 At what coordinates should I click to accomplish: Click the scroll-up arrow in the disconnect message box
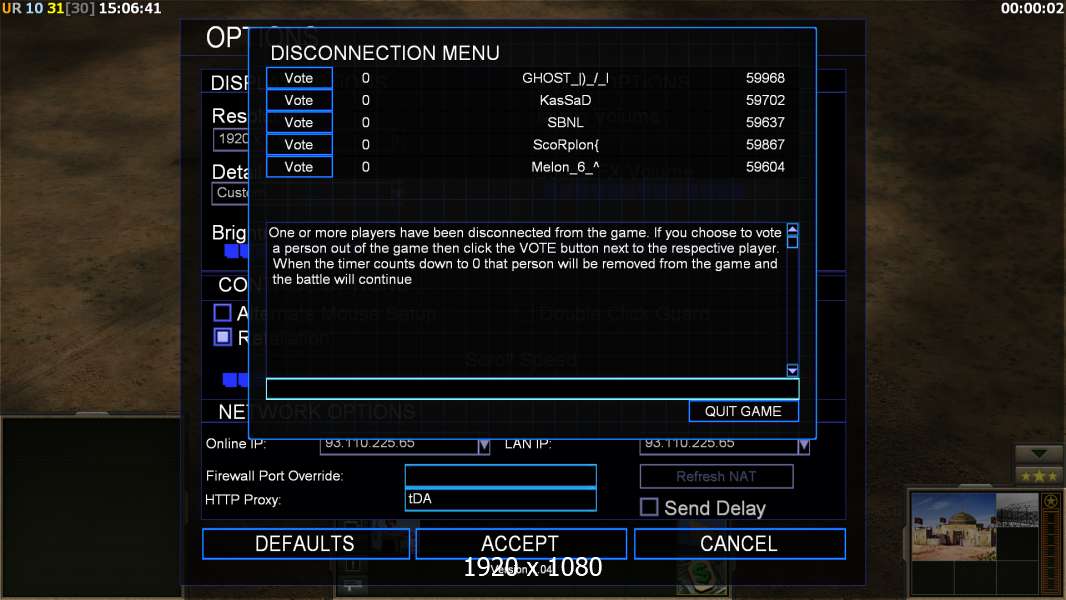pyautogui.click(x=792, y=228)
